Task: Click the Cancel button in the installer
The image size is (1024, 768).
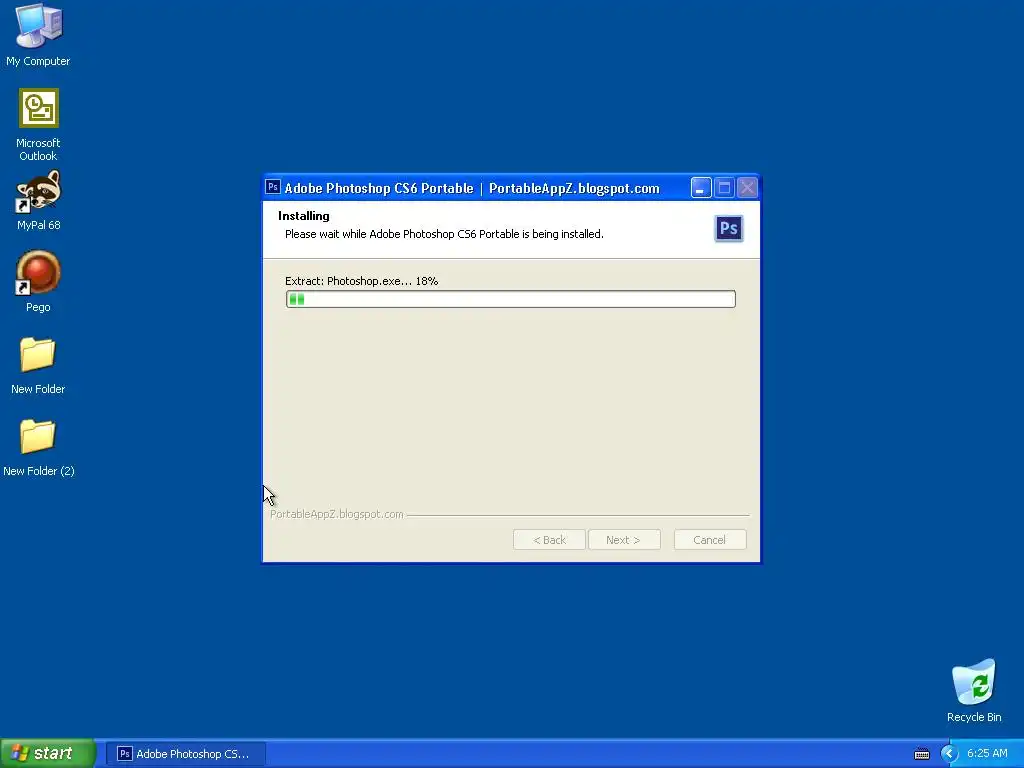Action: coord(709,540)
